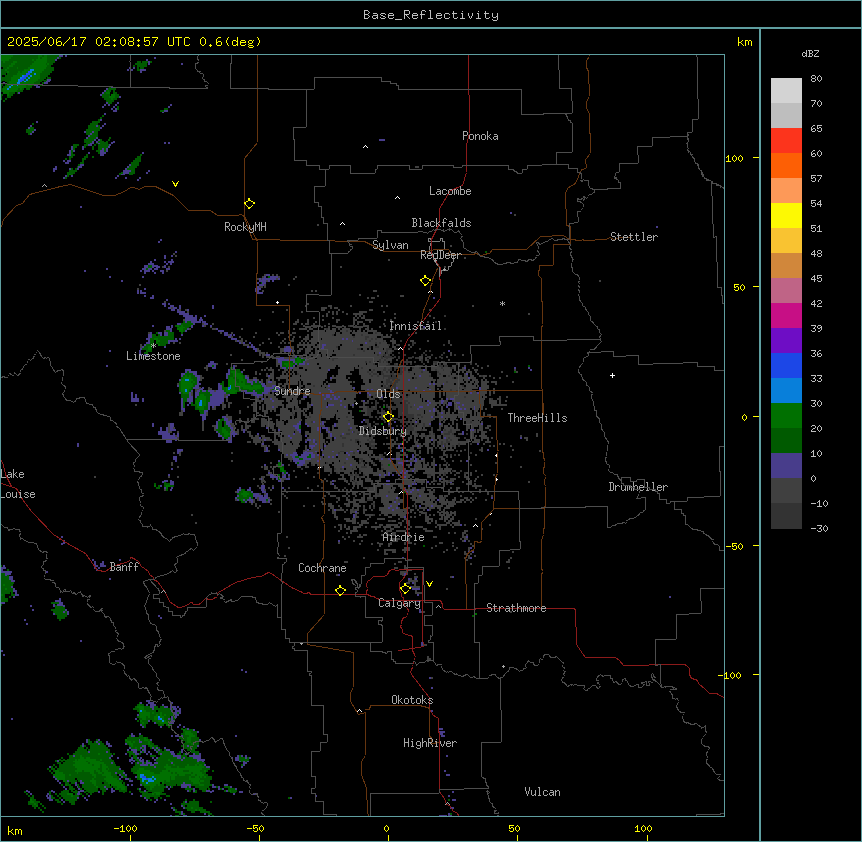Select the Calgary label
Image resolution: width=862 pixels, height=842 pixels.
[399, 603]
